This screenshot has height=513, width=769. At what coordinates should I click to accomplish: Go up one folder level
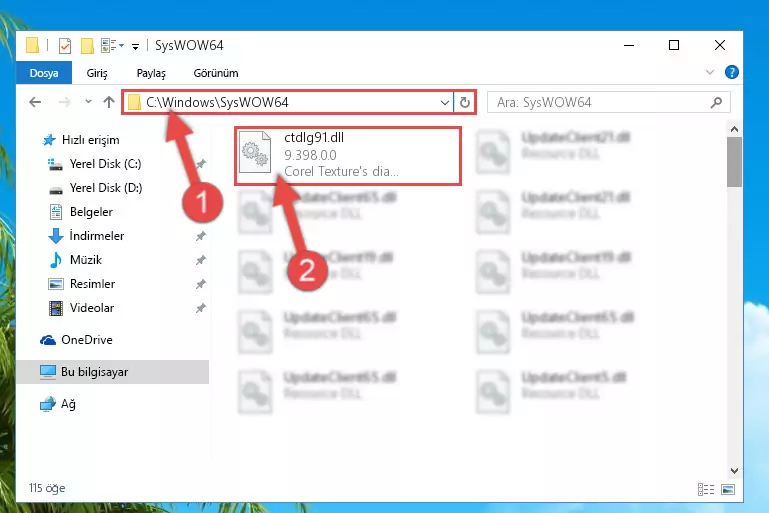tap(109, 102)
